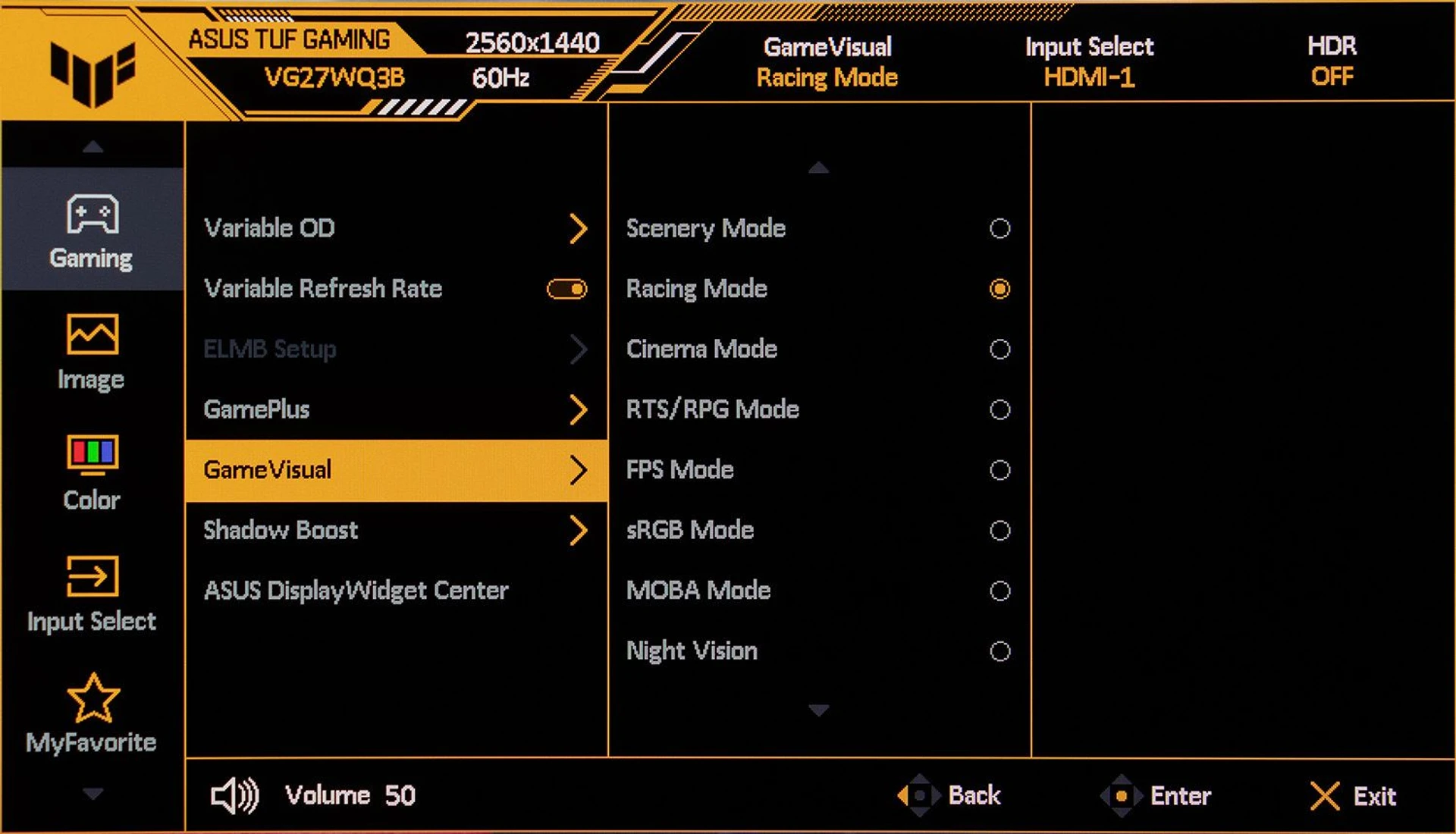The image size is (1456, 834).
Task: Click the Image tab label
Action: tap(91, 380)
